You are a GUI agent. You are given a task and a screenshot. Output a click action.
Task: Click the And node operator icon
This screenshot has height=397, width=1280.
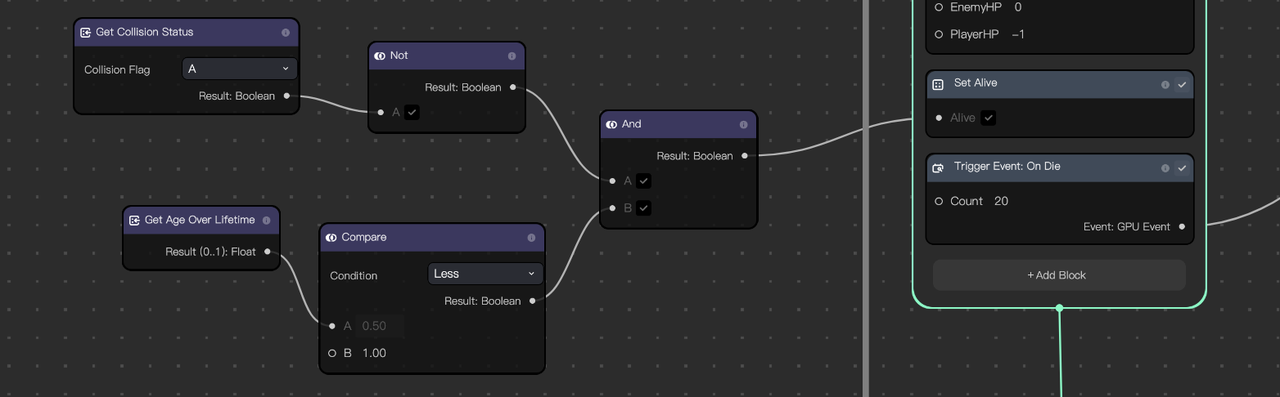(611, 125)
